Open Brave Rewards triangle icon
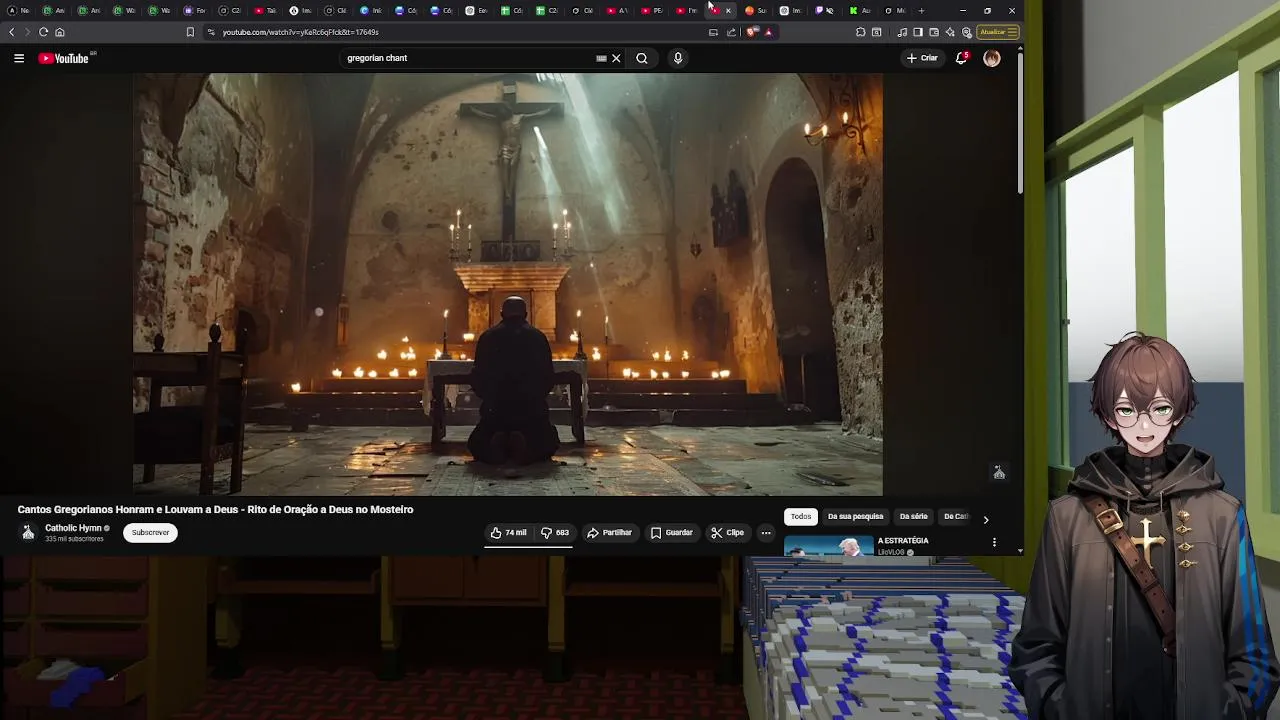The image size is (1280, 720). click(x=768, y=32)
